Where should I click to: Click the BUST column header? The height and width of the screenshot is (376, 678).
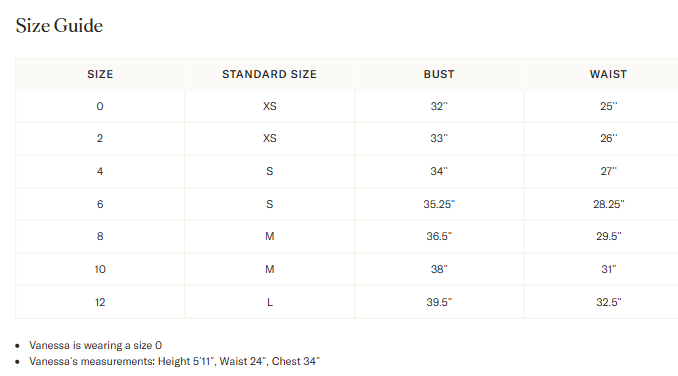439,74
